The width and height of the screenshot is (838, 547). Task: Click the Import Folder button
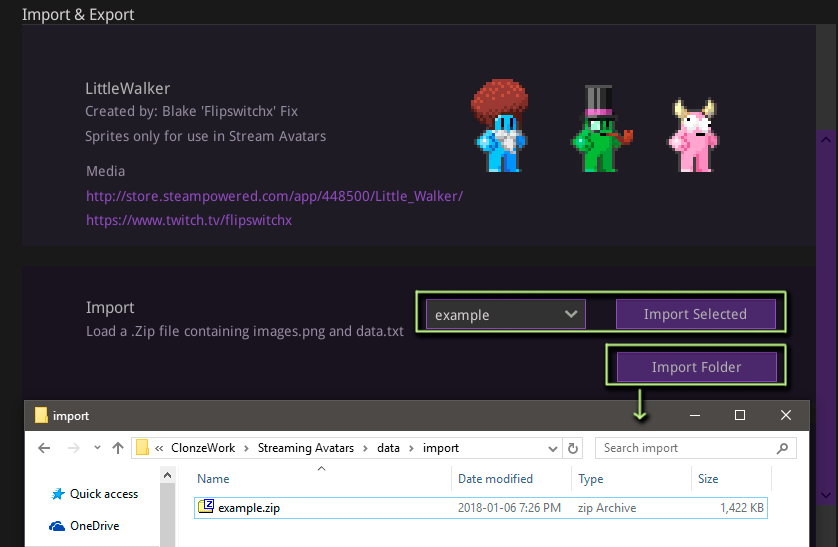[696, 367]
